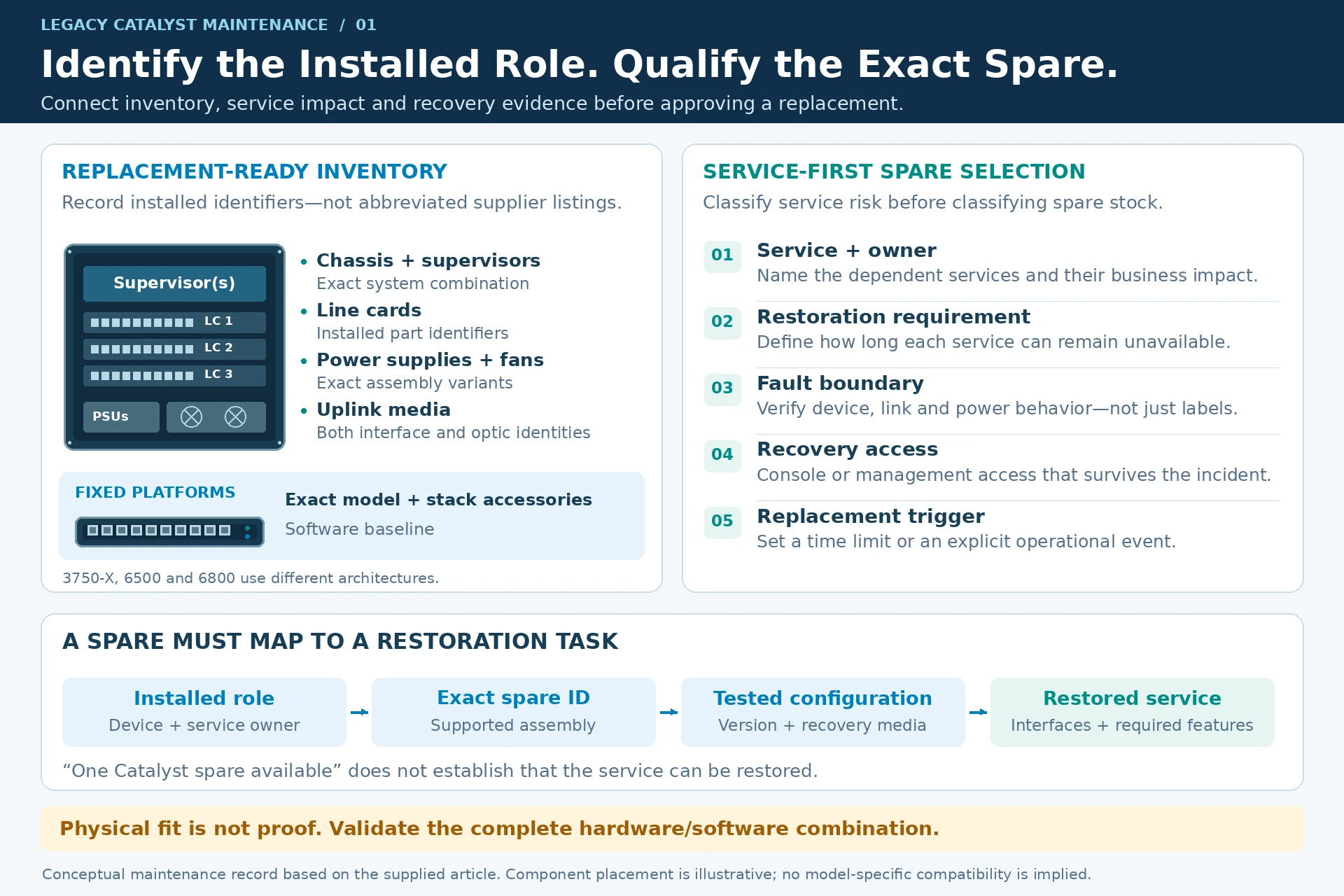
Task: Click the fixed platform switch illustration
Action: pos(169,531)
